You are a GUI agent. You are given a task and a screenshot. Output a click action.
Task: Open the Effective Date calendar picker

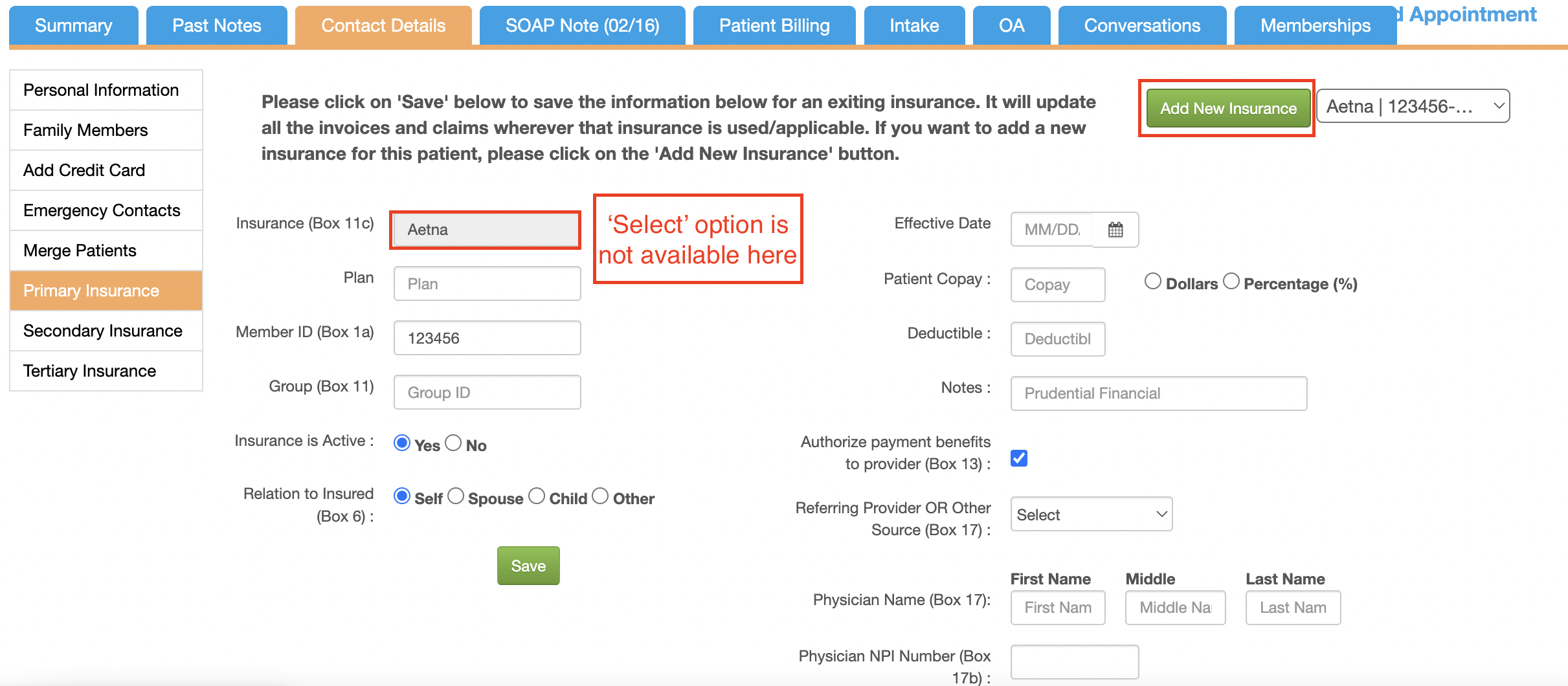pyautogui.click(x=1115, y=230)
